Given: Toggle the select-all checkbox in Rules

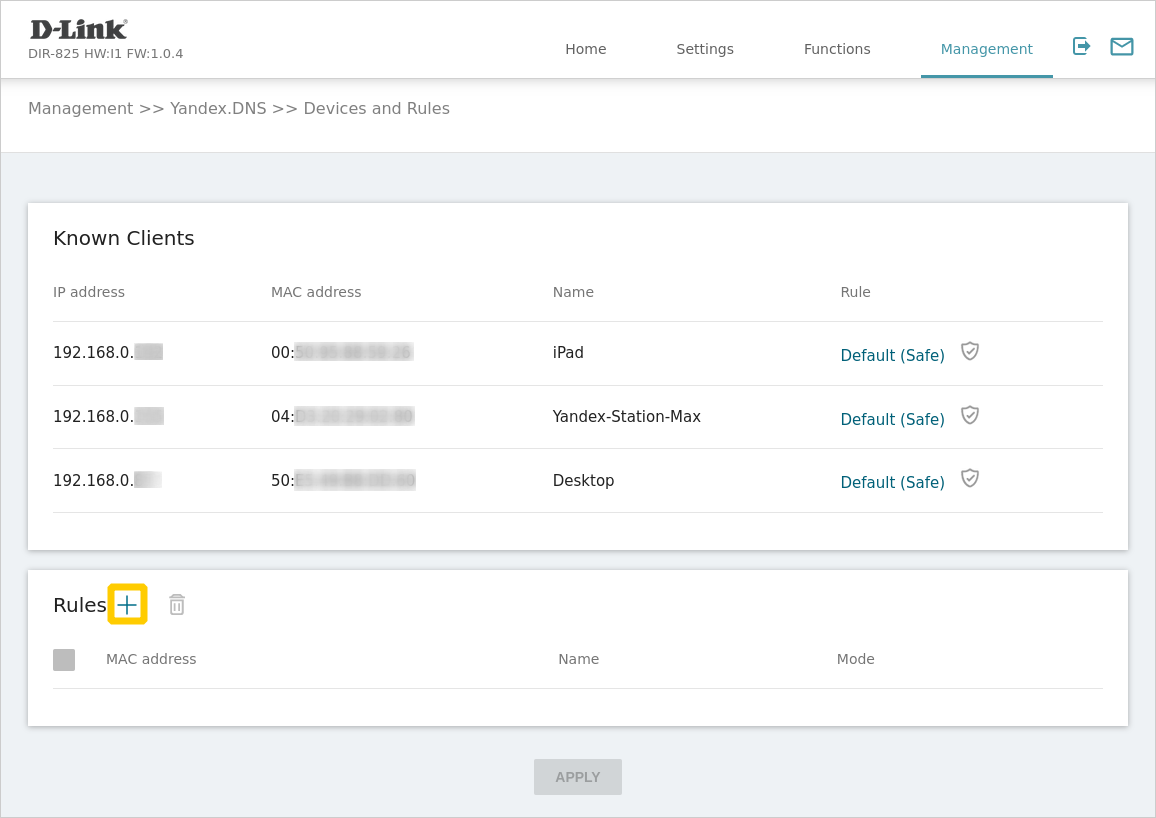Looking at the screenshot, I should pyautogui.click(x=64, y=660).
